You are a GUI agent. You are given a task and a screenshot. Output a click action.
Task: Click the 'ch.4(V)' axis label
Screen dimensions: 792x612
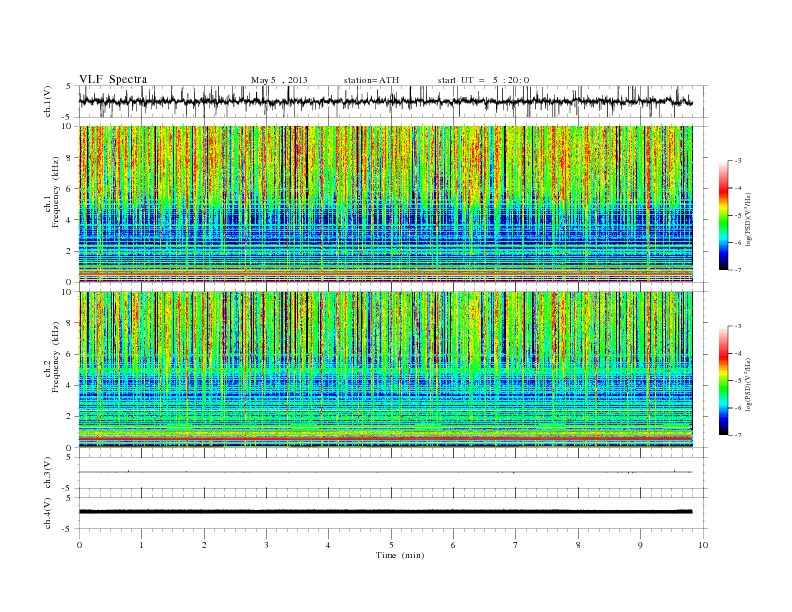point(48,513)
